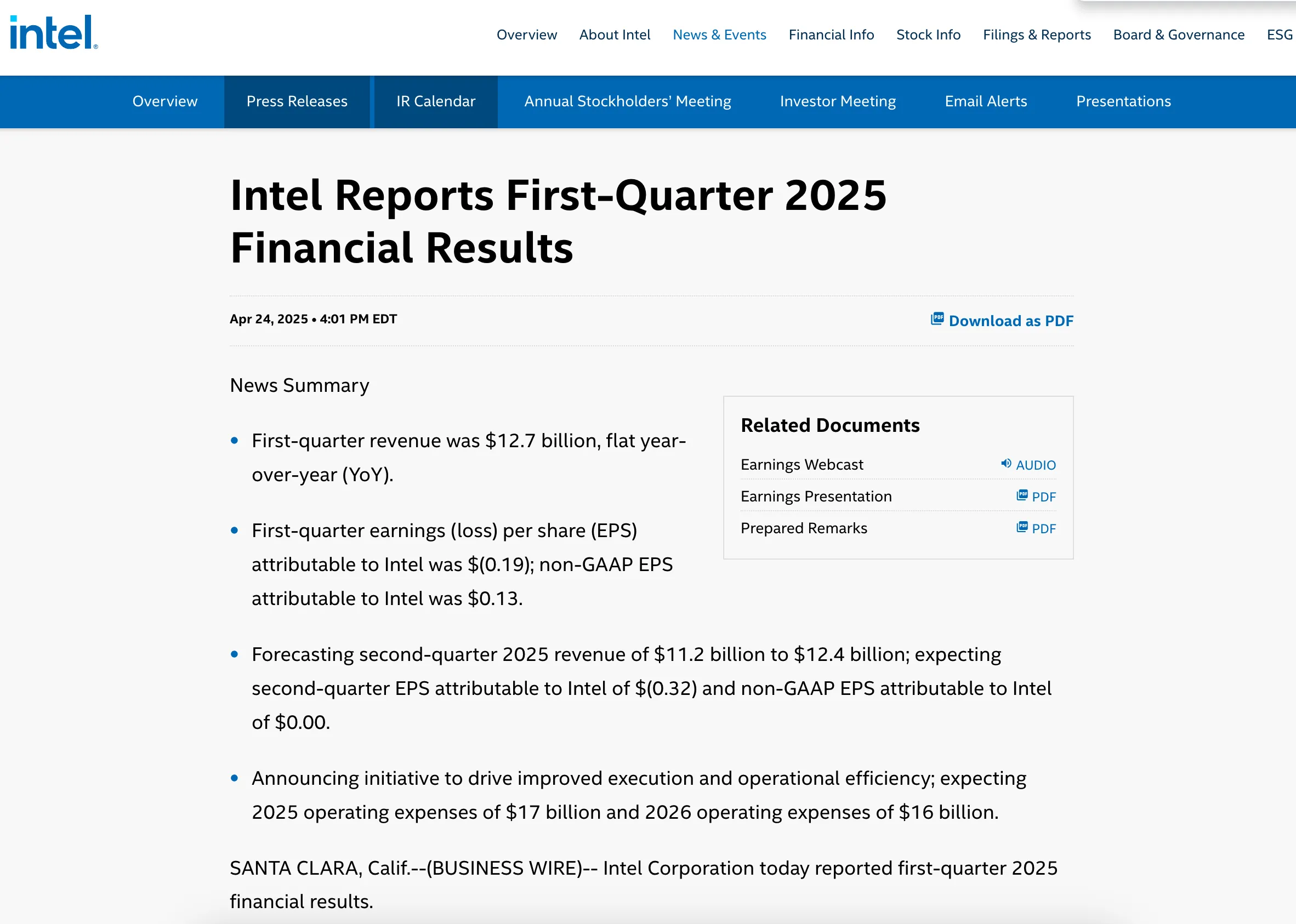1296x924 pixels.
Task: Select Overview tab in the blue bar
Action: (165, 101)
